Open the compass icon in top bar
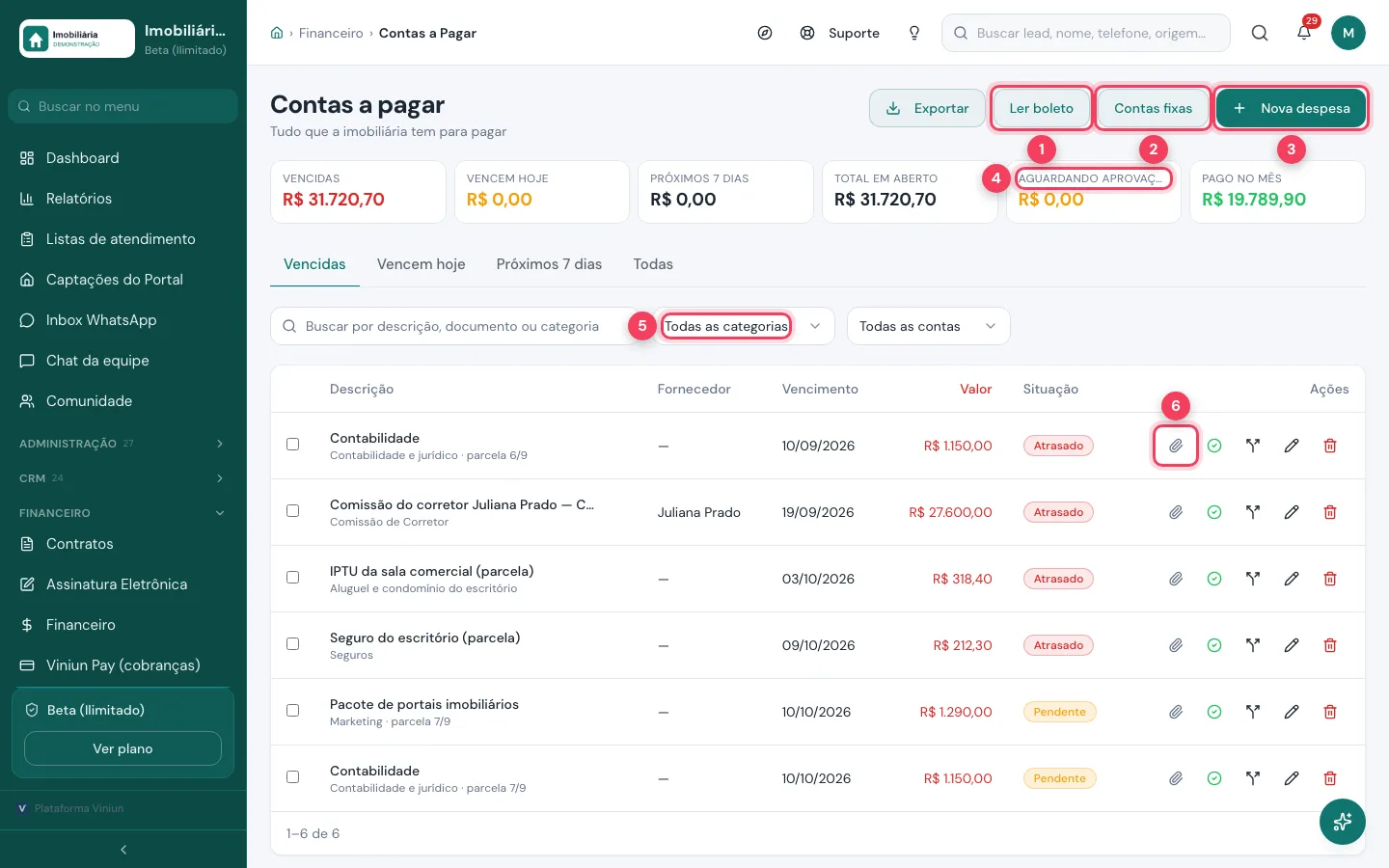 pos(765,33)
